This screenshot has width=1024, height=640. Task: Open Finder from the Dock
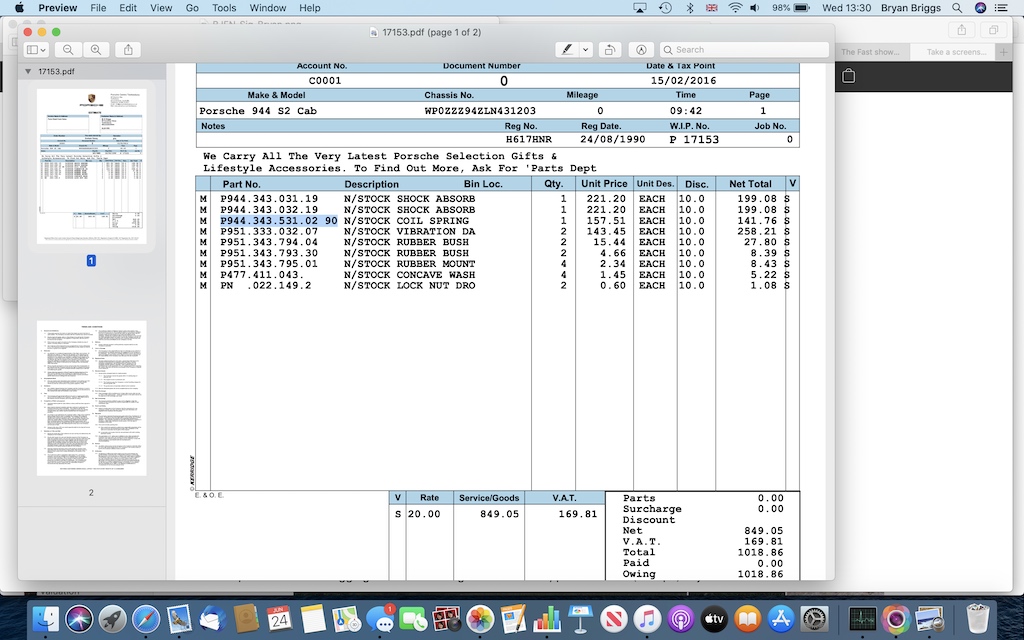pos(45,618)
